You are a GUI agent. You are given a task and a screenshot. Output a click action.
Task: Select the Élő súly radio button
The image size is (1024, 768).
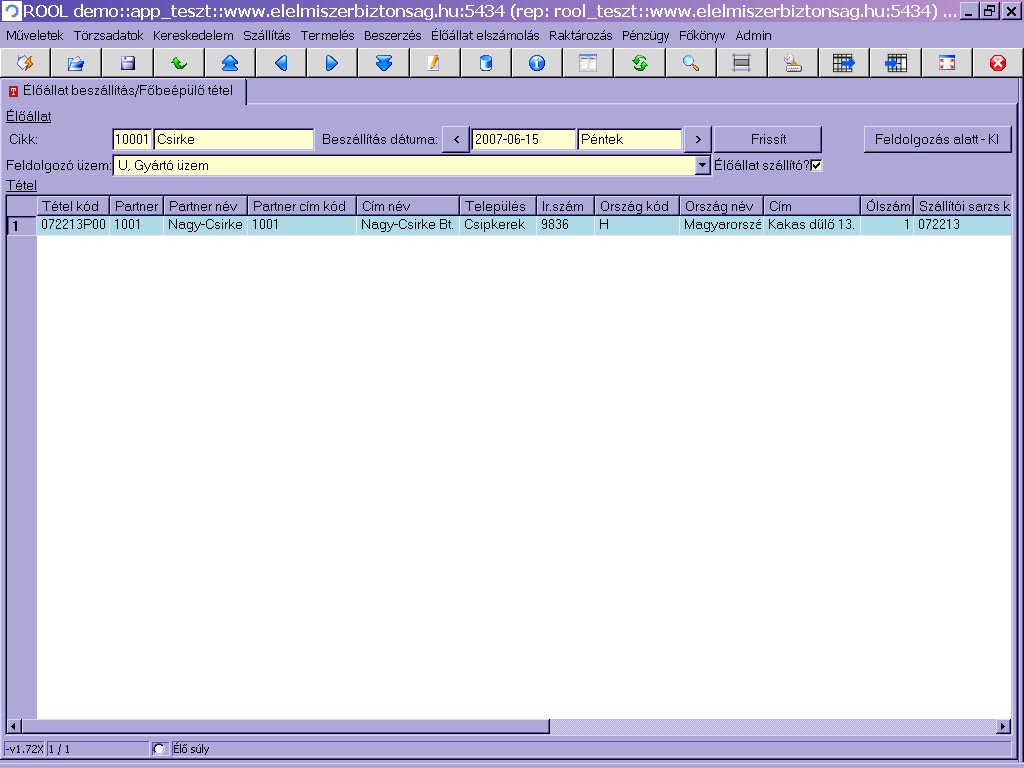click(159, 748)
